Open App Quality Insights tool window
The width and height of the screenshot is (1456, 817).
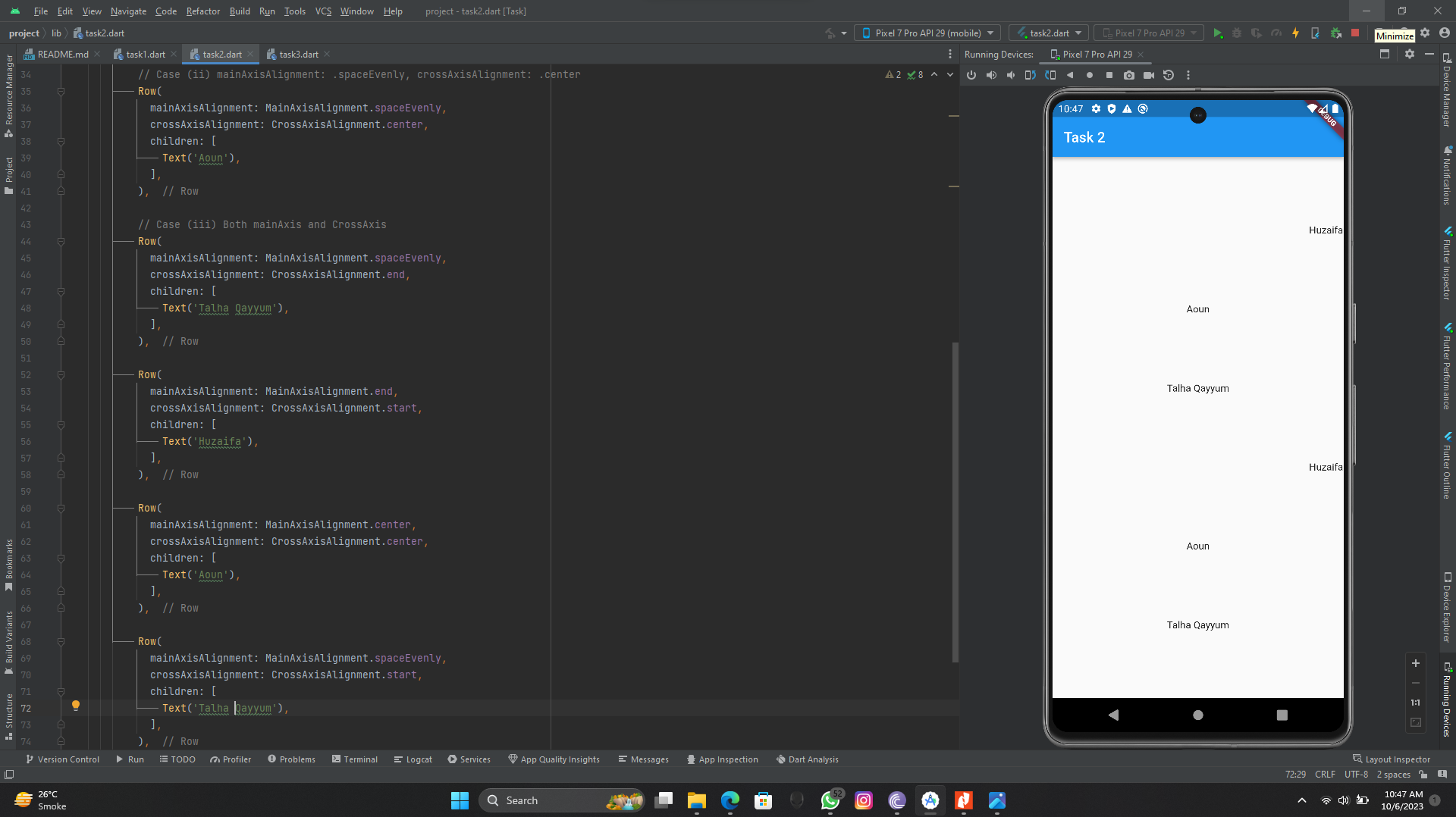(554, 759)
